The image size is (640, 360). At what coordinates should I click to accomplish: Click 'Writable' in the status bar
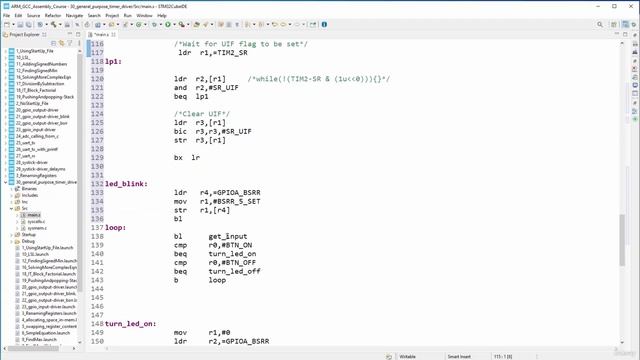[407, 356]
